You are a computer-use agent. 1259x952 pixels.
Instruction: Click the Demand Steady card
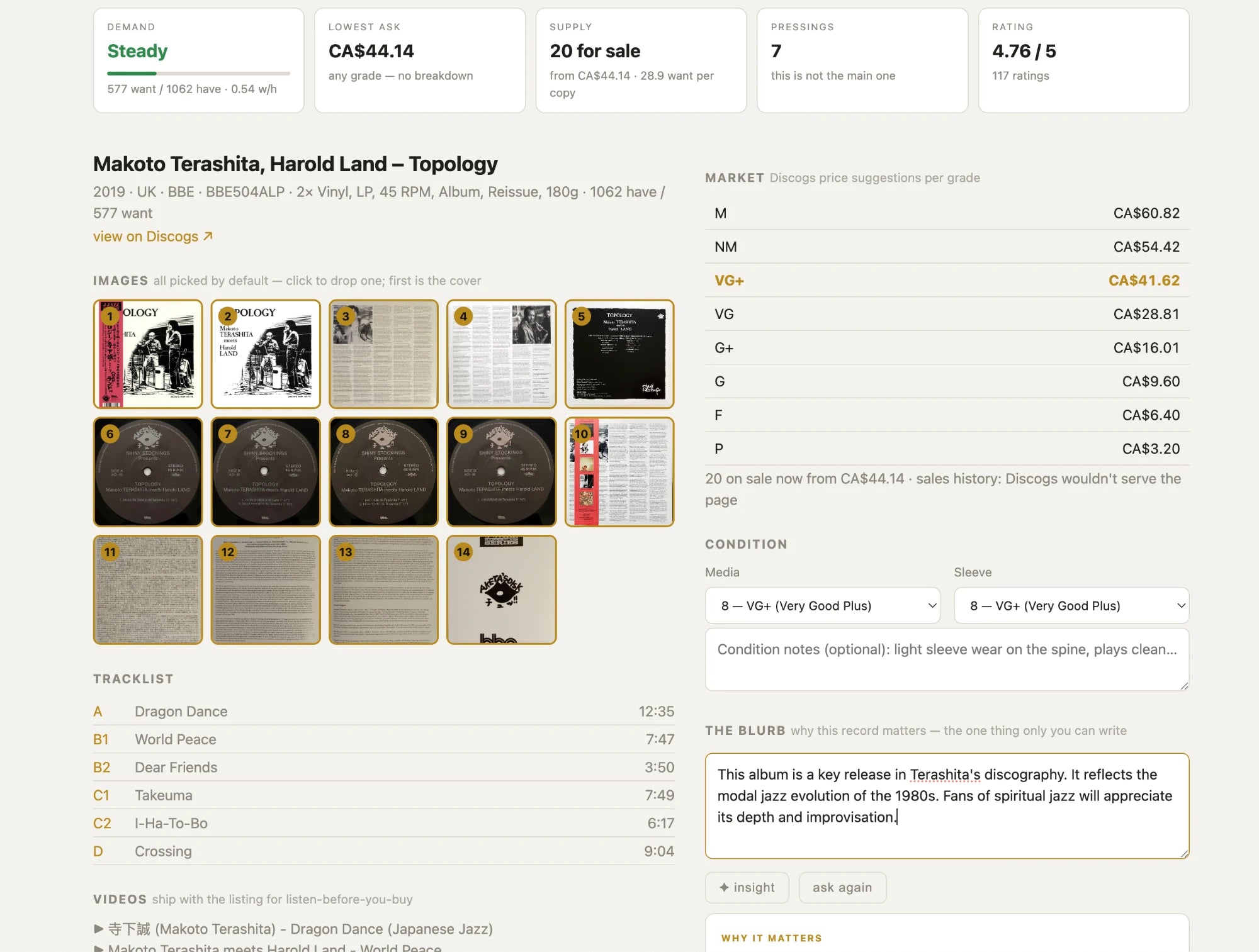[x=198, y=60]
